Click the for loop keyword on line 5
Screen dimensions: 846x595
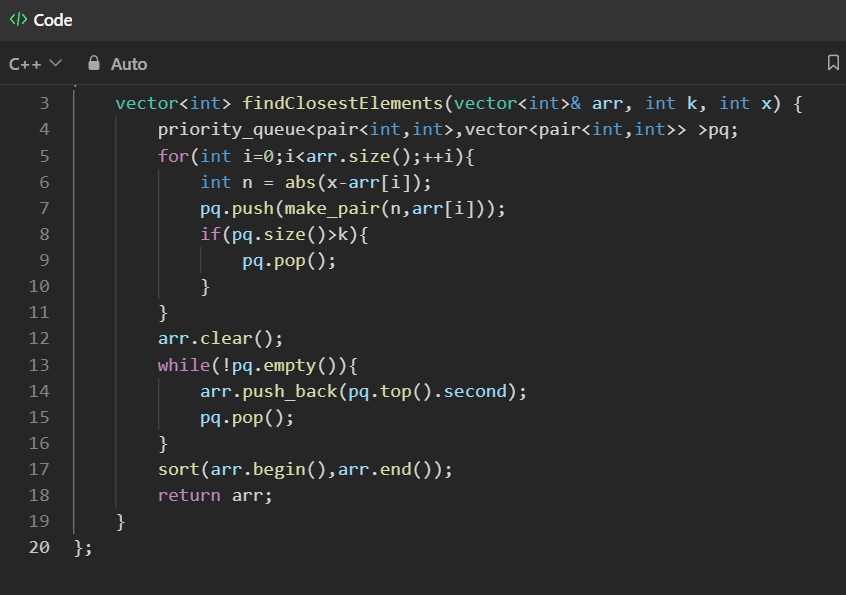point(173,156)
